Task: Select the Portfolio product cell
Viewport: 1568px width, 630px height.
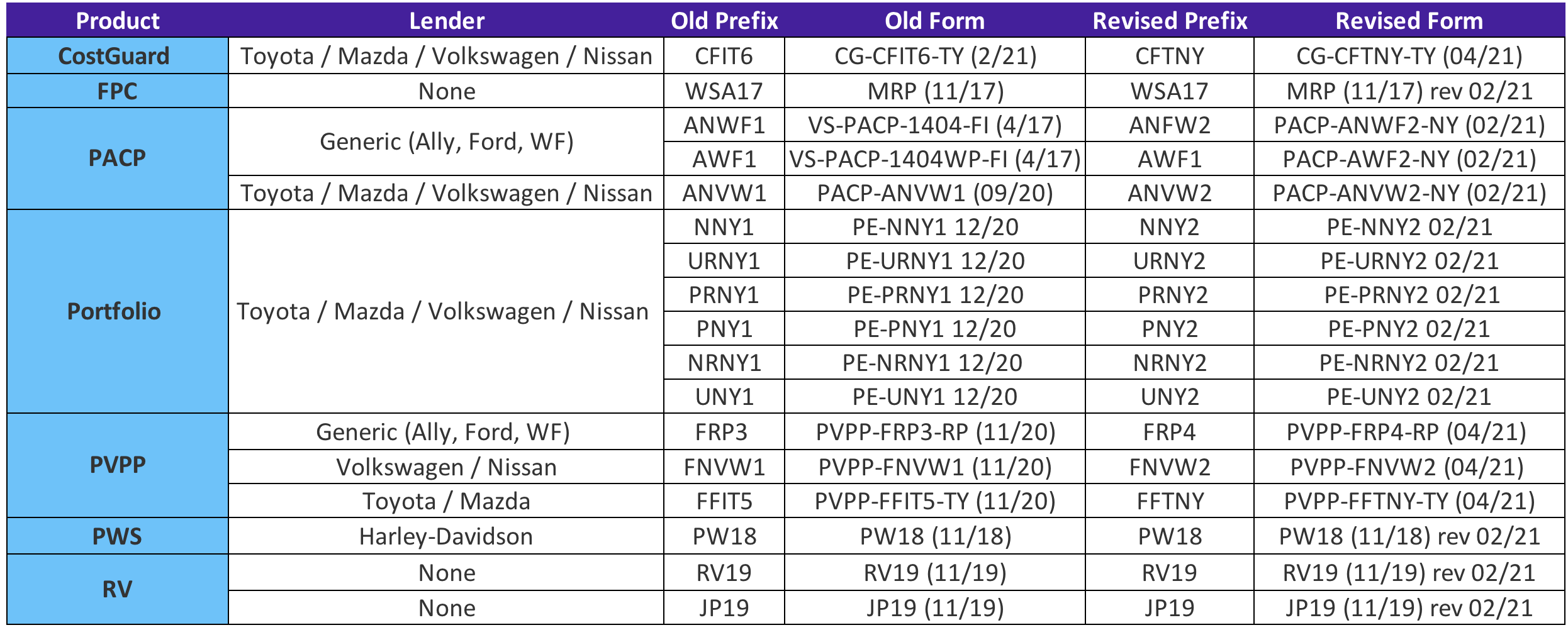Action: [x=114, y=311]
